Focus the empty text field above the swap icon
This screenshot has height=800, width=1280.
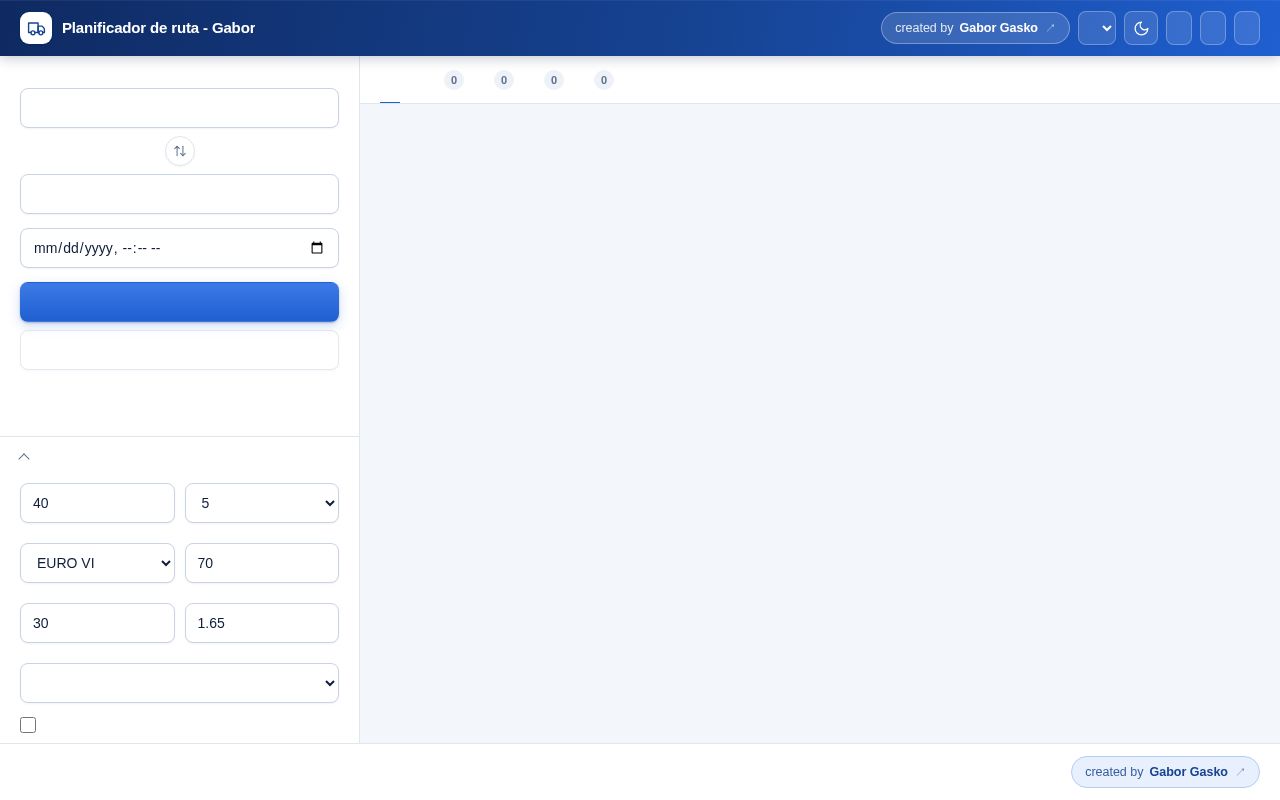(179, 108)
